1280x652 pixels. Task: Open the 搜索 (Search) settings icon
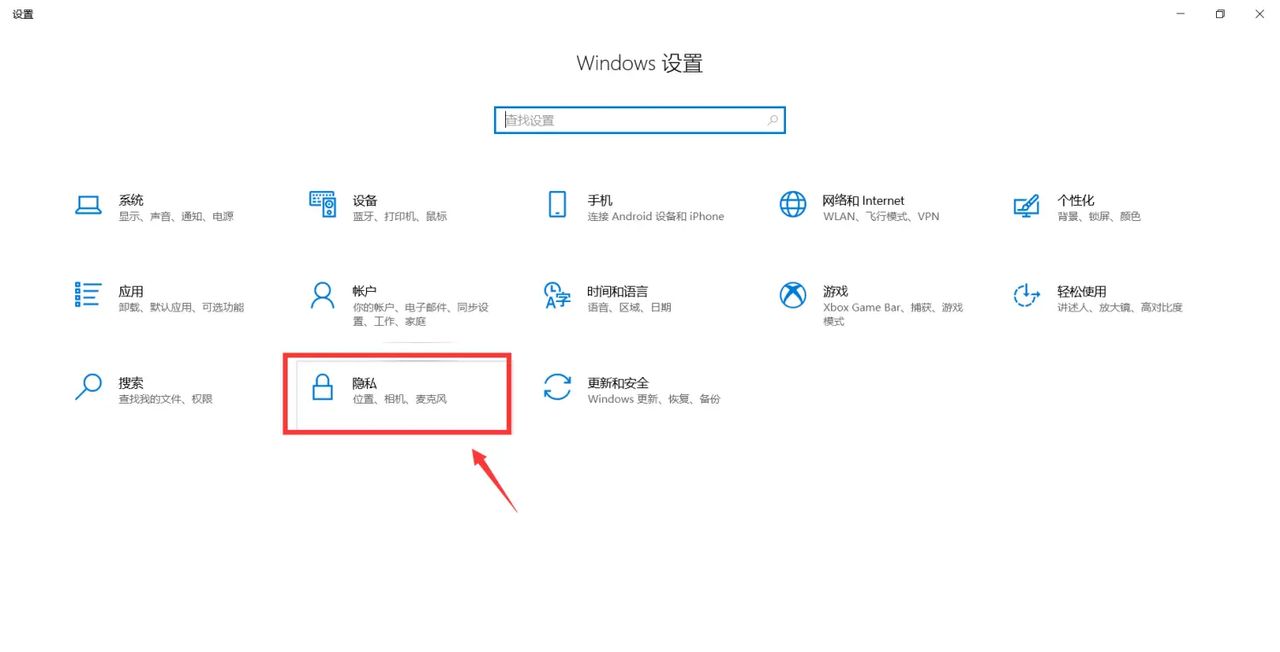click(89, 386)
